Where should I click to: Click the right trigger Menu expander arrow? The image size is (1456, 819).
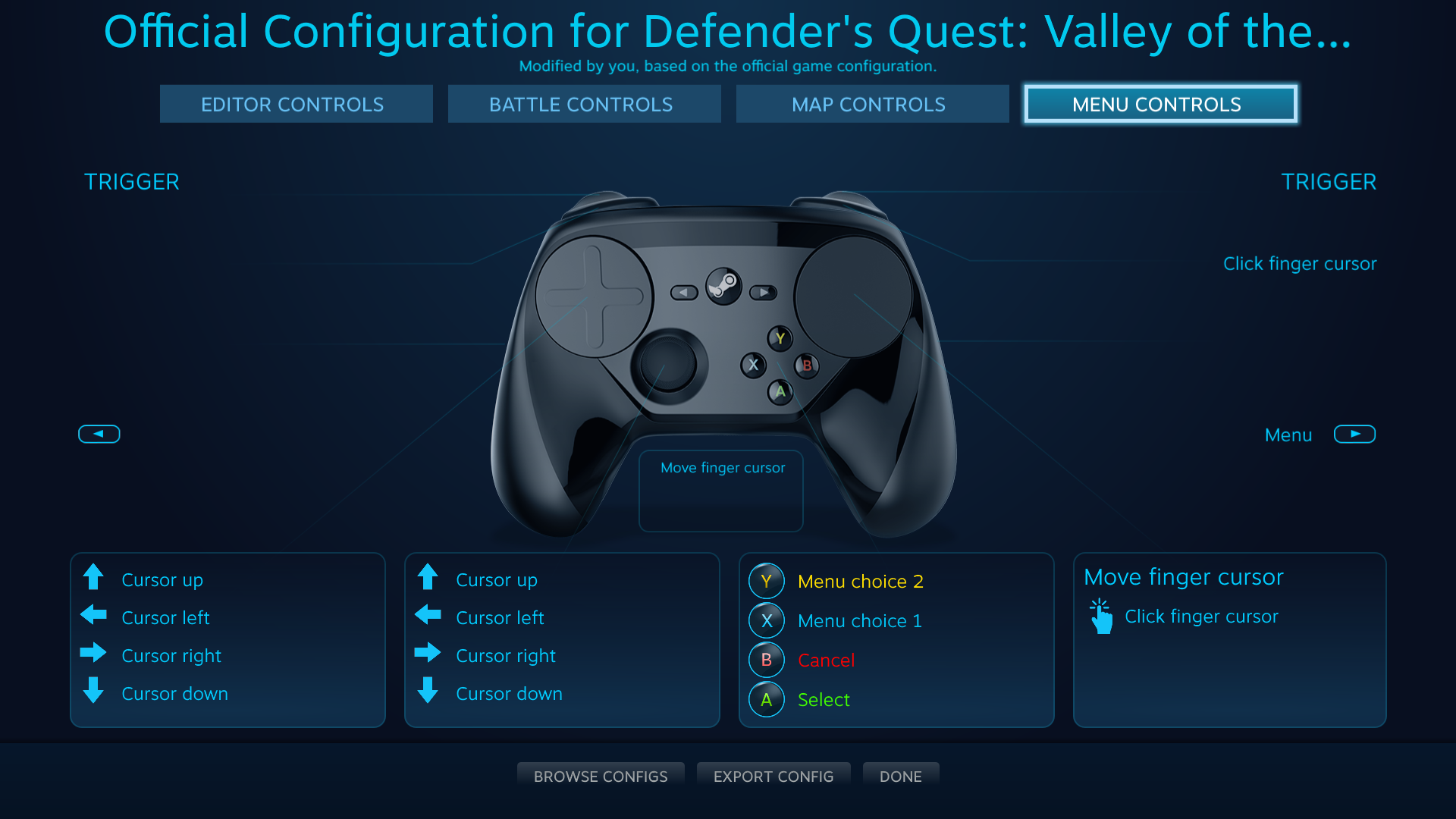tap(1355, 434)
